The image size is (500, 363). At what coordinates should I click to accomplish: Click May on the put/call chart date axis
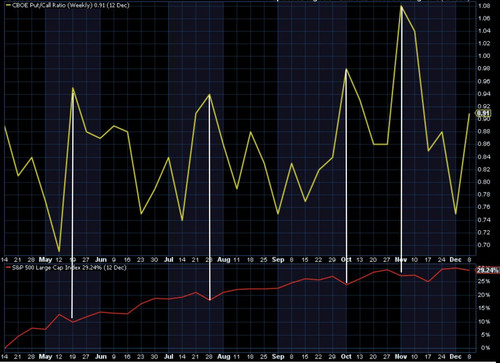pos(45,260)
